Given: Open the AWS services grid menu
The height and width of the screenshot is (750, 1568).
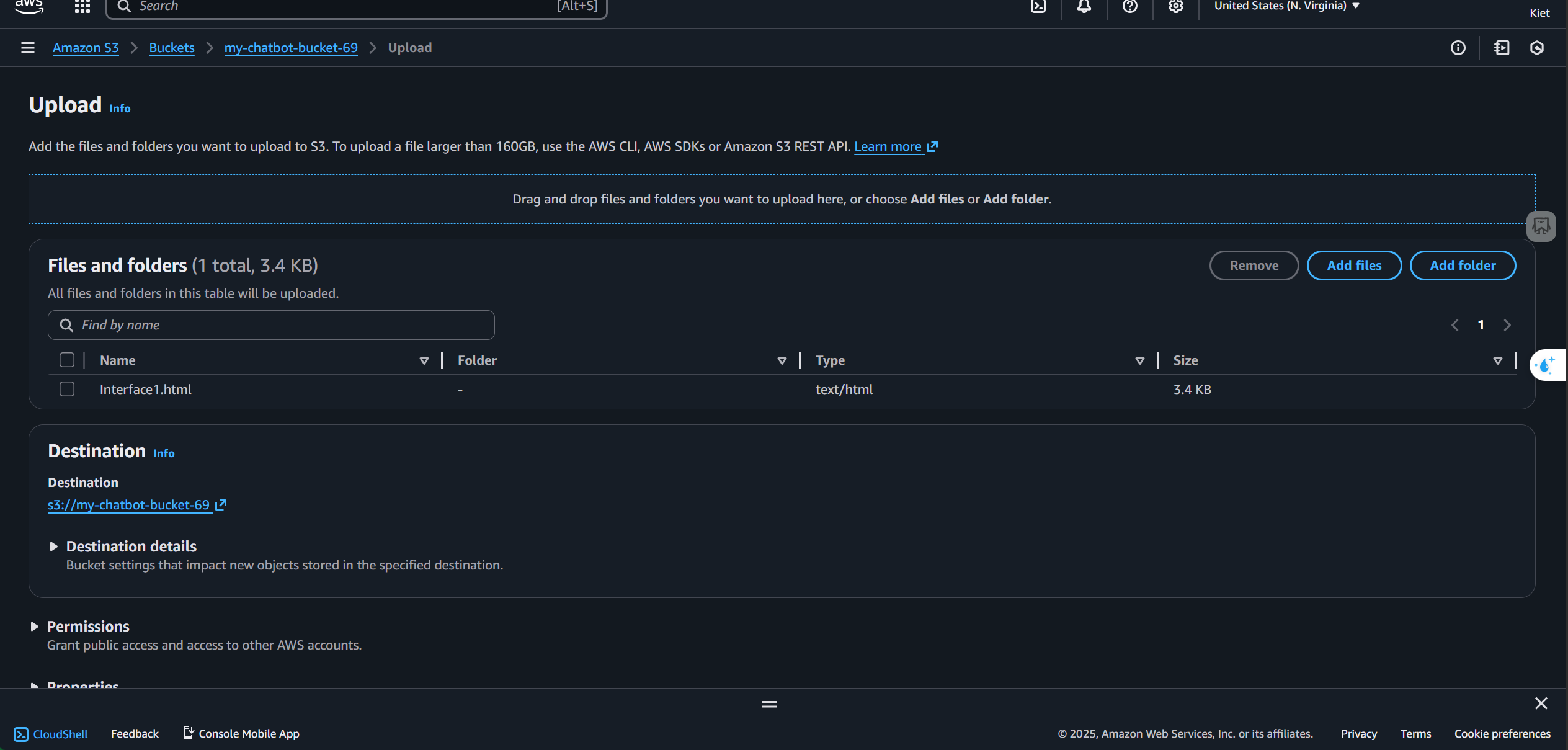Looking at the screenshot, I should tap(82, 7).
